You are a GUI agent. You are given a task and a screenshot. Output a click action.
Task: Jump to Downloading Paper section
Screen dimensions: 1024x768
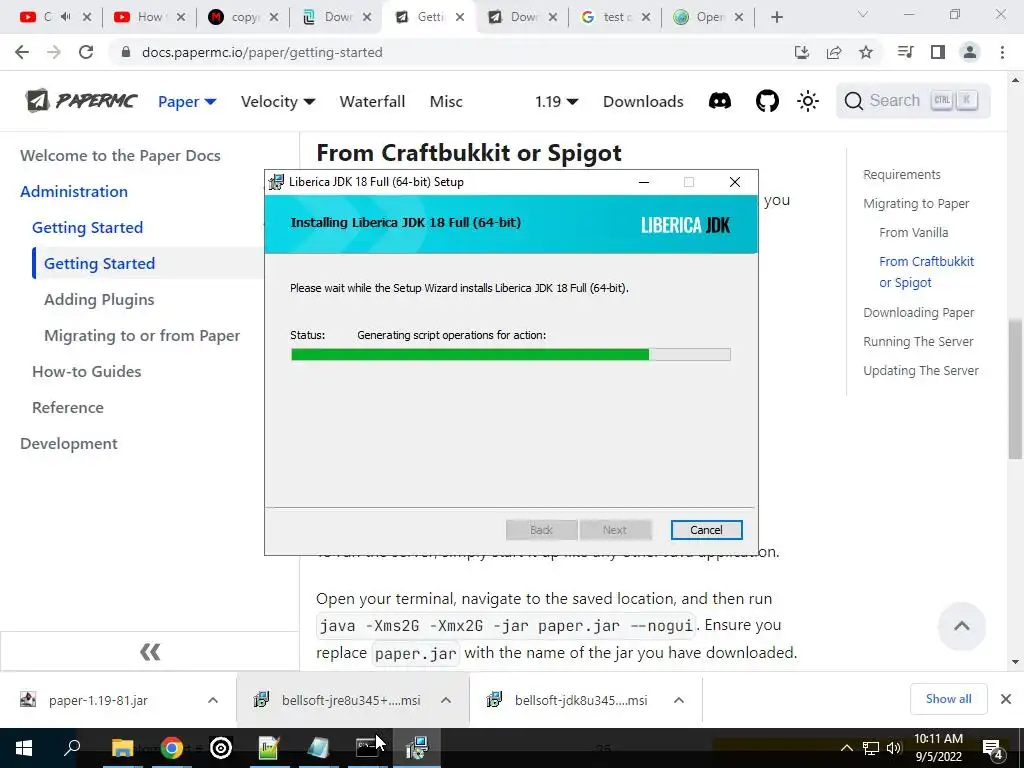point(918,313)
